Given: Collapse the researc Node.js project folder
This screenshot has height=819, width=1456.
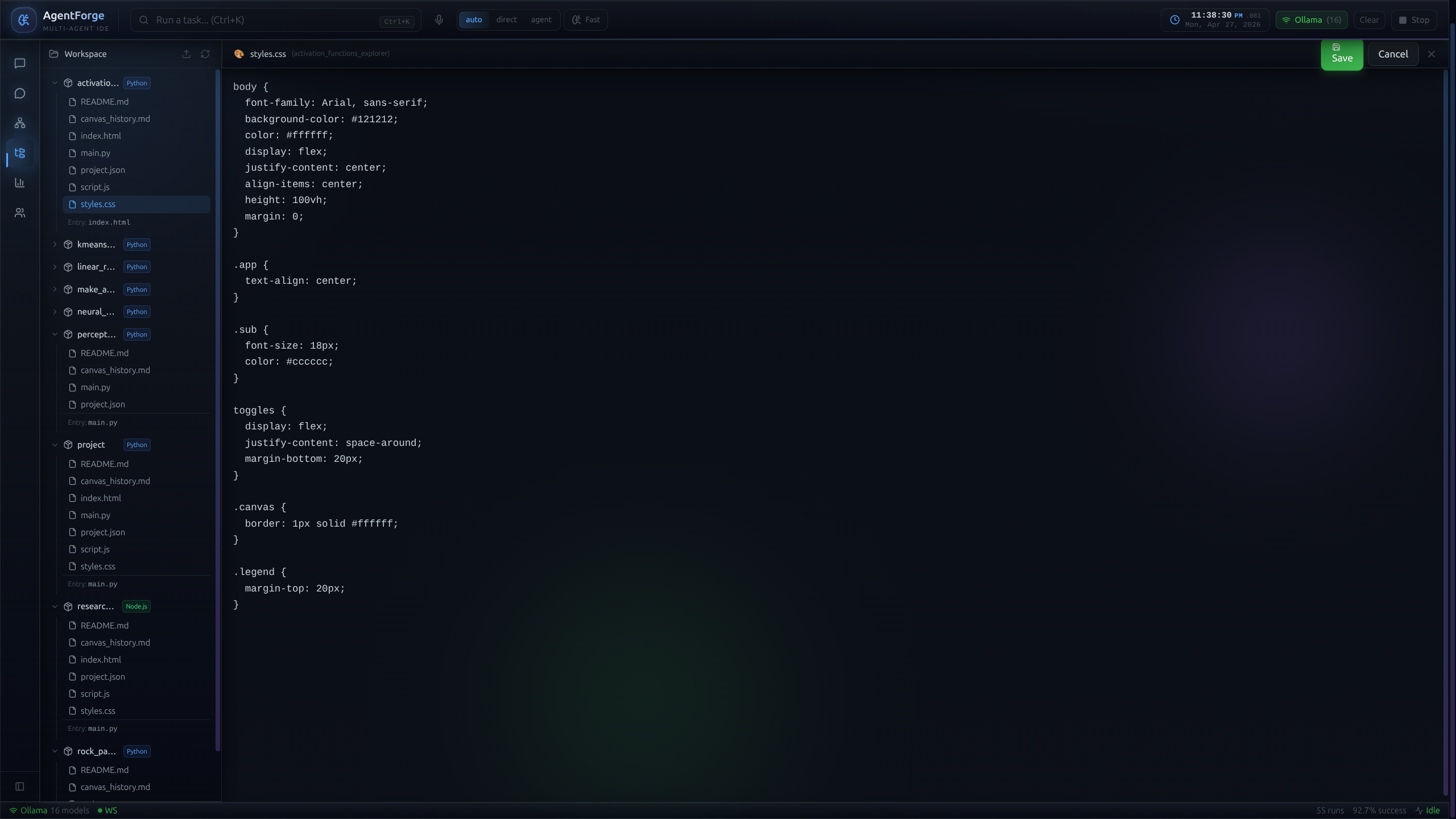Looking at the screenshot, I should click(55, 606).
